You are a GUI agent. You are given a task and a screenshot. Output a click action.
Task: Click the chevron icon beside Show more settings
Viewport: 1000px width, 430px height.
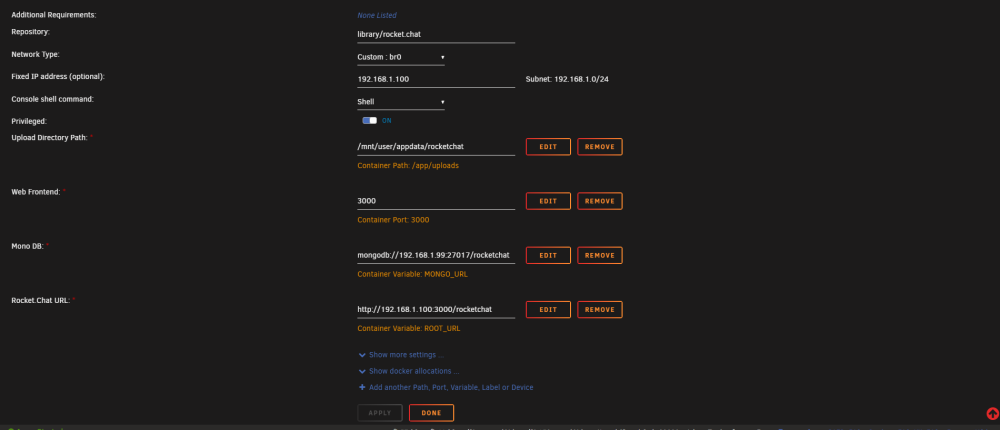[362, 355]
